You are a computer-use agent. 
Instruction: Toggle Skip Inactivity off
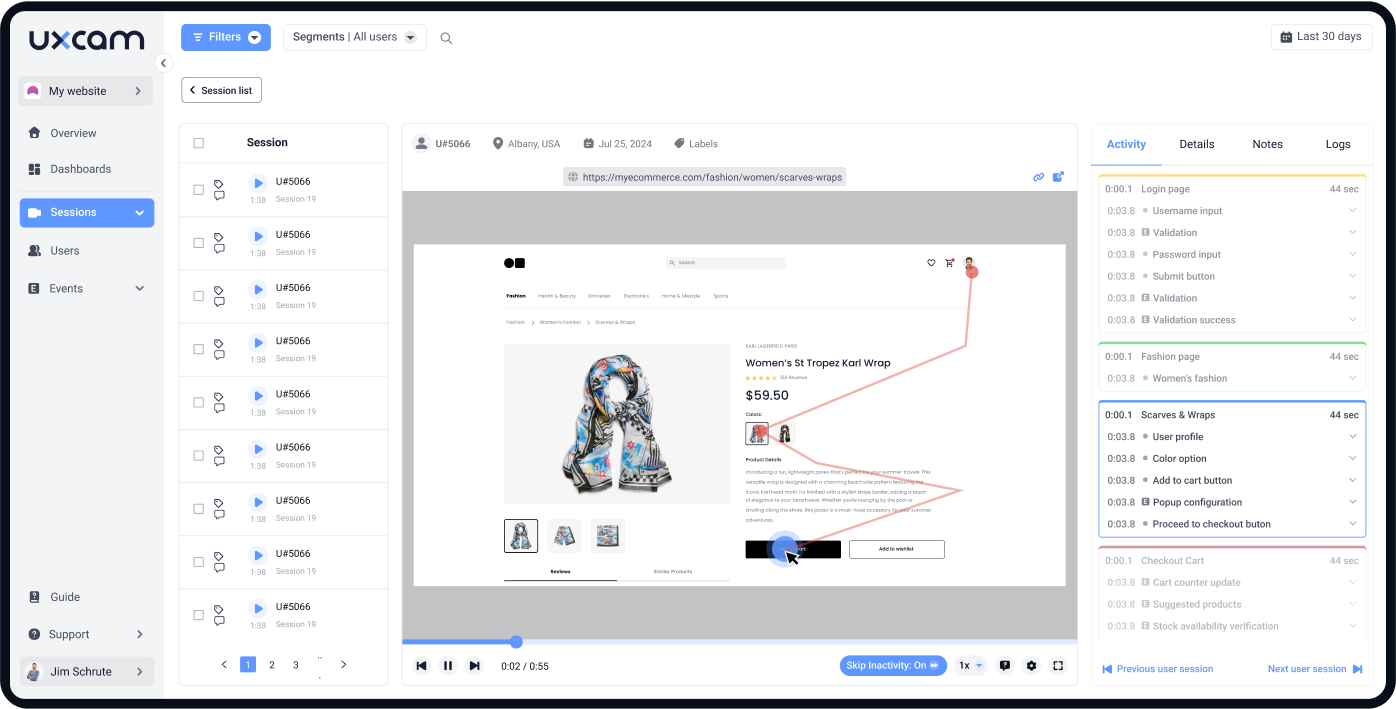click(892, 665)
